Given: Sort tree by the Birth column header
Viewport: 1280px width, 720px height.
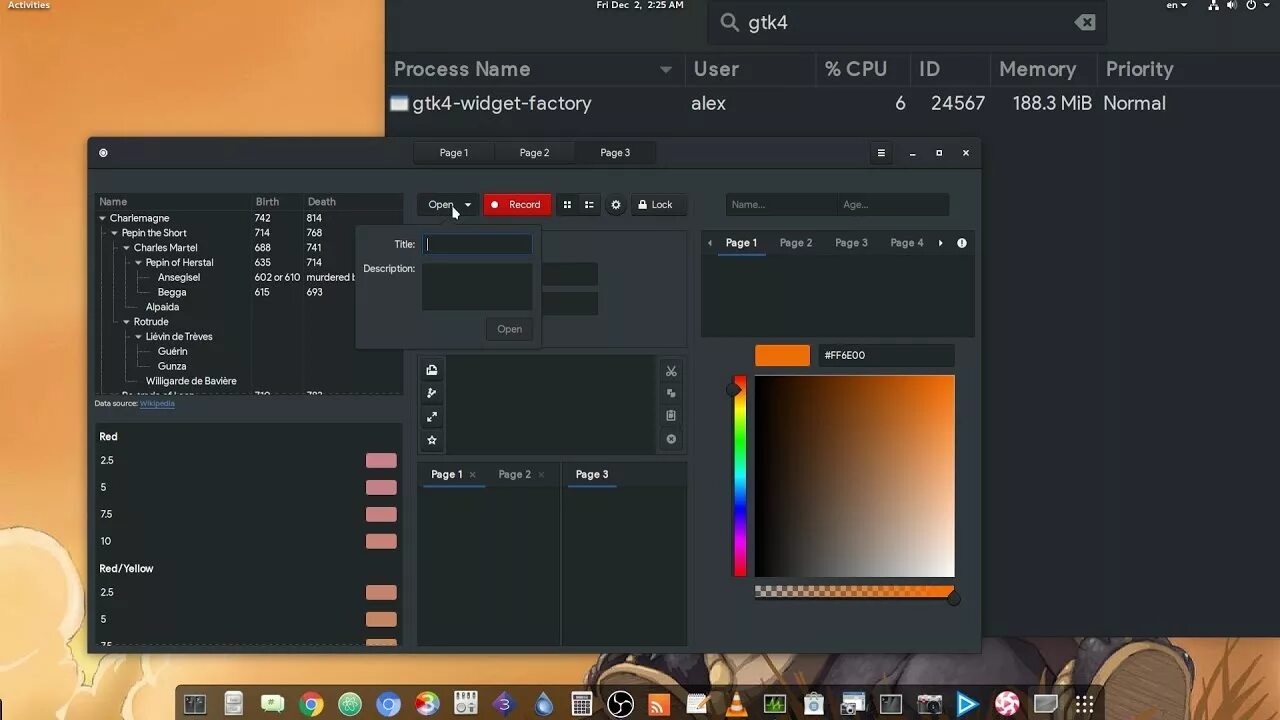Looking at the screenshot, I should pos(277,202).
